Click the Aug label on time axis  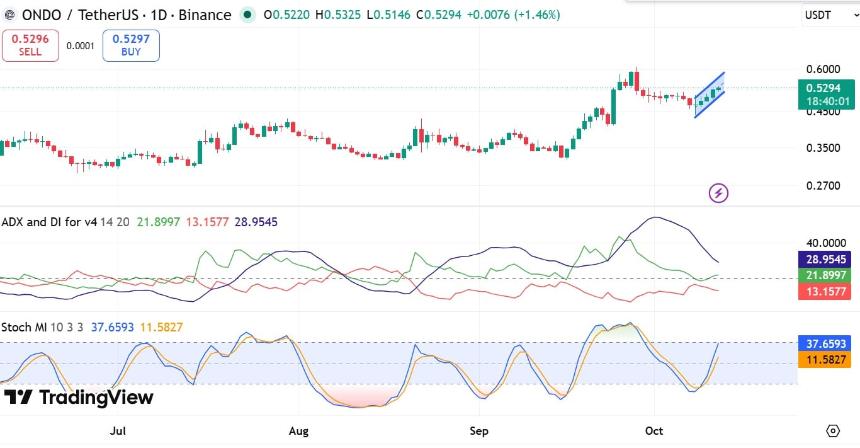[x=298, y=431]
